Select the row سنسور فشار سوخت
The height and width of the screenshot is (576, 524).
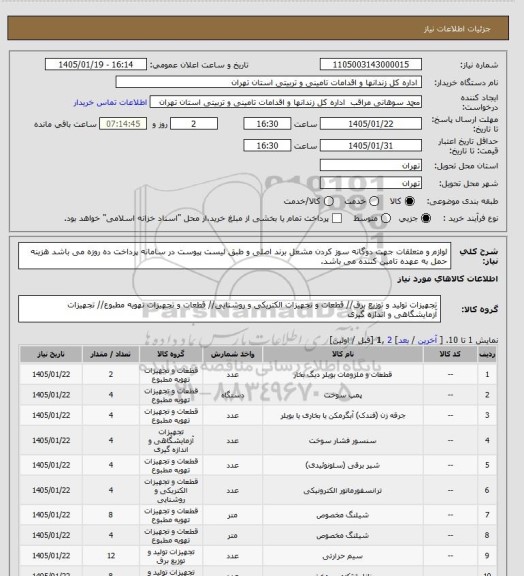[258, 440]
